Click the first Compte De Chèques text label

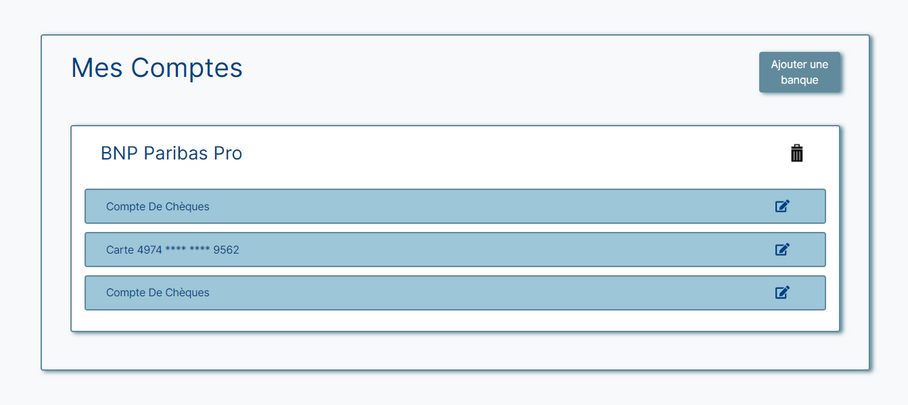point(158,207)
